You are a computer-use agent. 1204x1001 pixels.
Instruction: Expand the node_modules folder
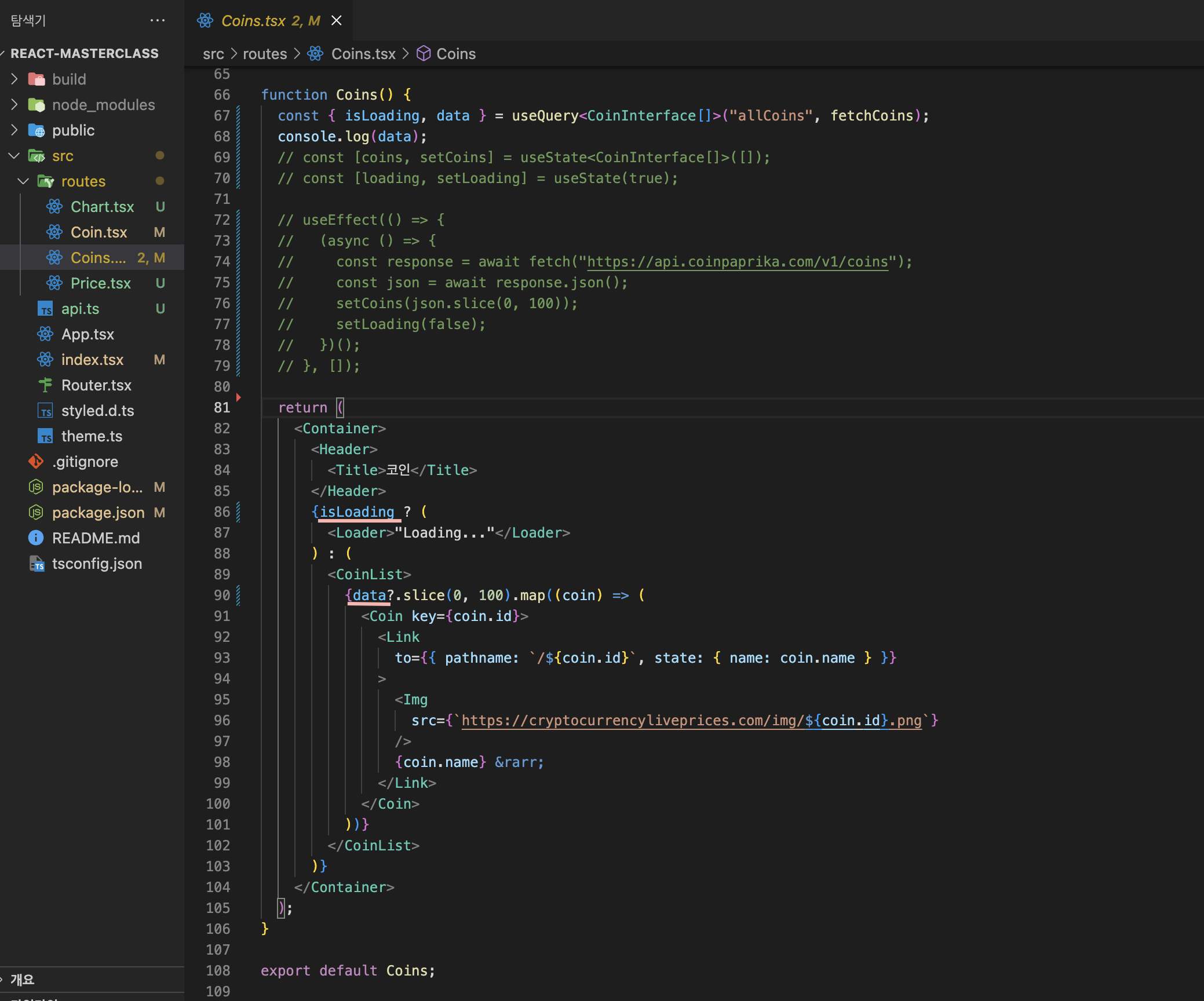(x=14, y=105)
